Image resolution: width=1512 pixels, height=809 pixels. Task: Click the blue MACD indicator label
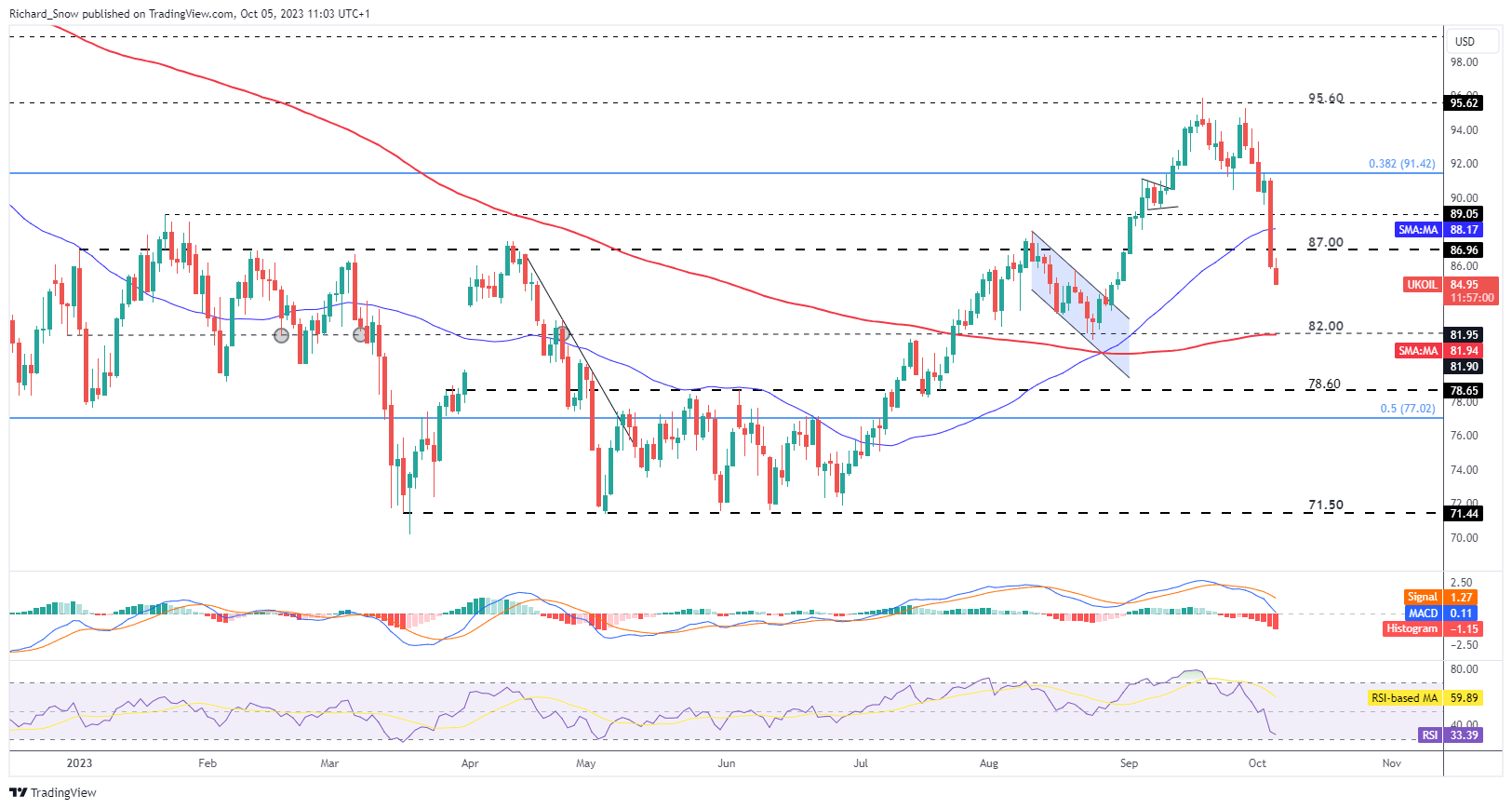click(1424, 613)
